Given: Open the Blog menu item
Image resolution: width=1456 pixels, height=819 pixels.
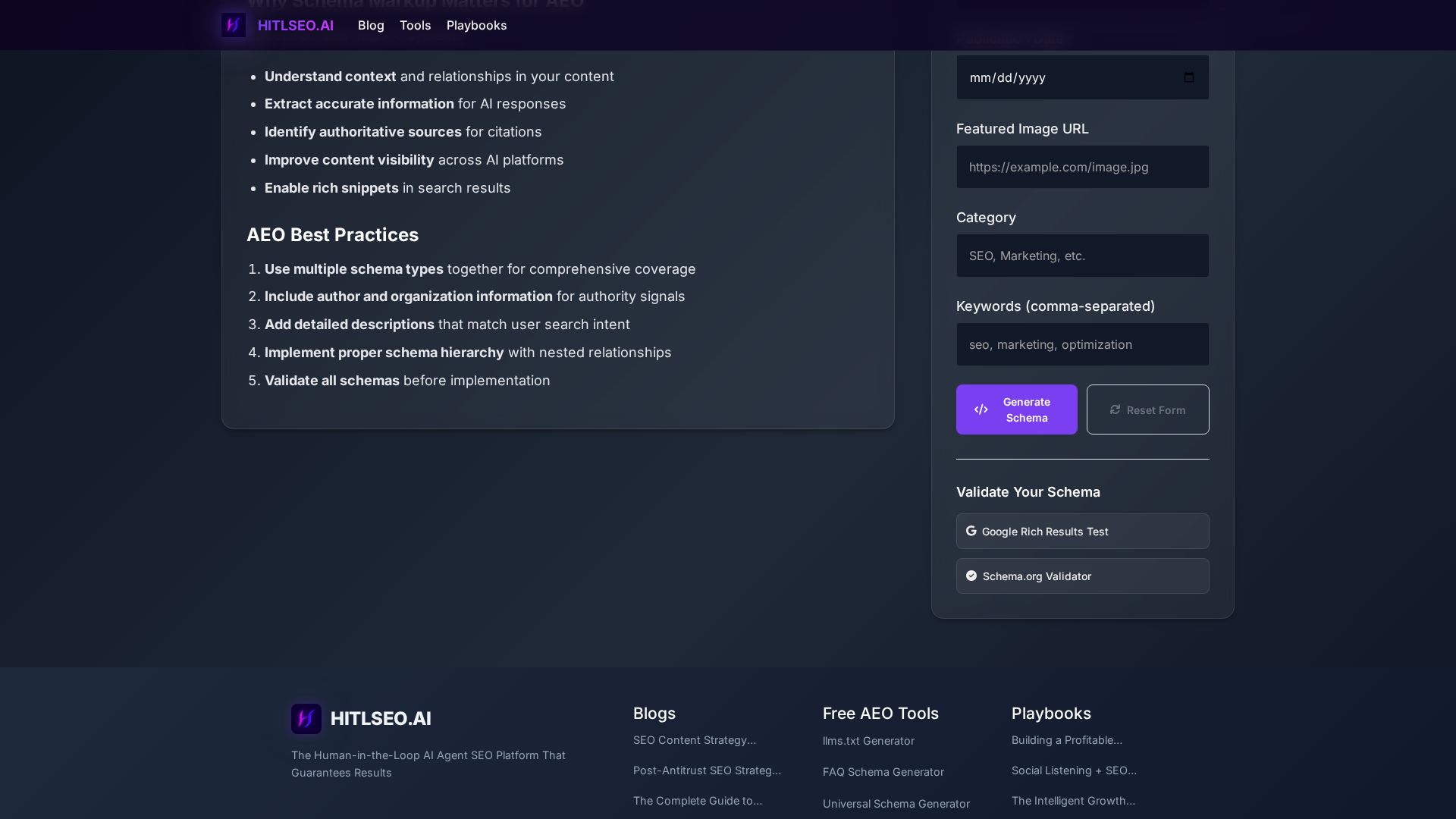Looking at the screenshot, I should point(371,25).
